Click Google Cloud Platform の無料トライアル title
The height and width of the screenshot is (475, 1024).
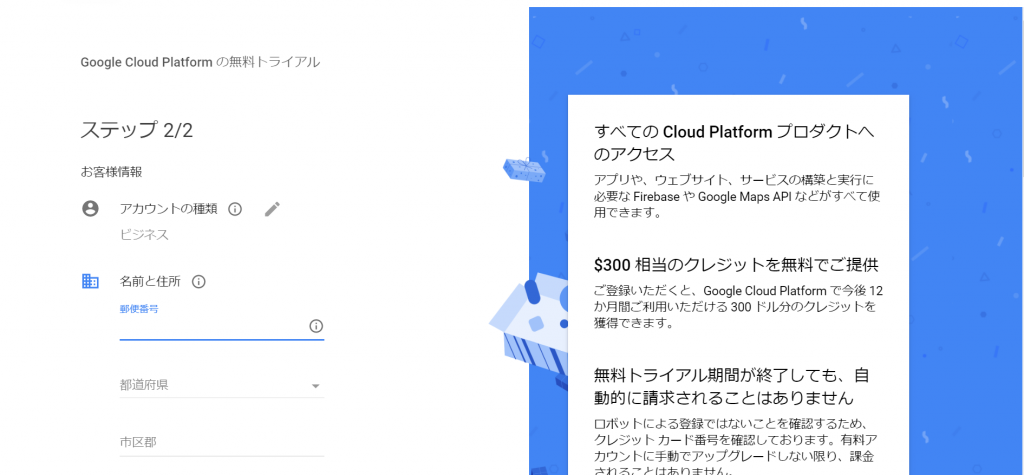pyautogui.click(x=200, y=63)
